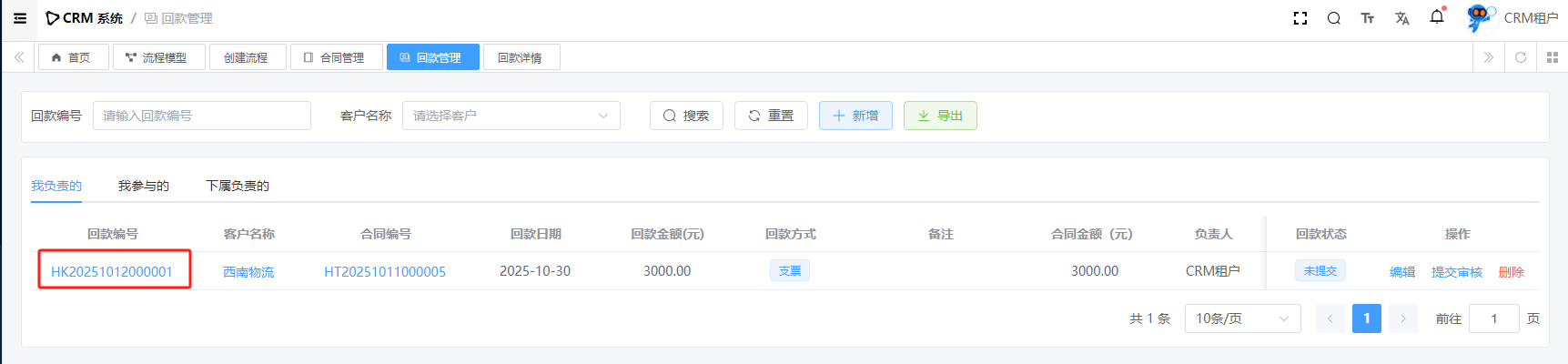Open the 合同管理 page tab
Viewport: 1568px width, 364px height.
pos(334,57)
